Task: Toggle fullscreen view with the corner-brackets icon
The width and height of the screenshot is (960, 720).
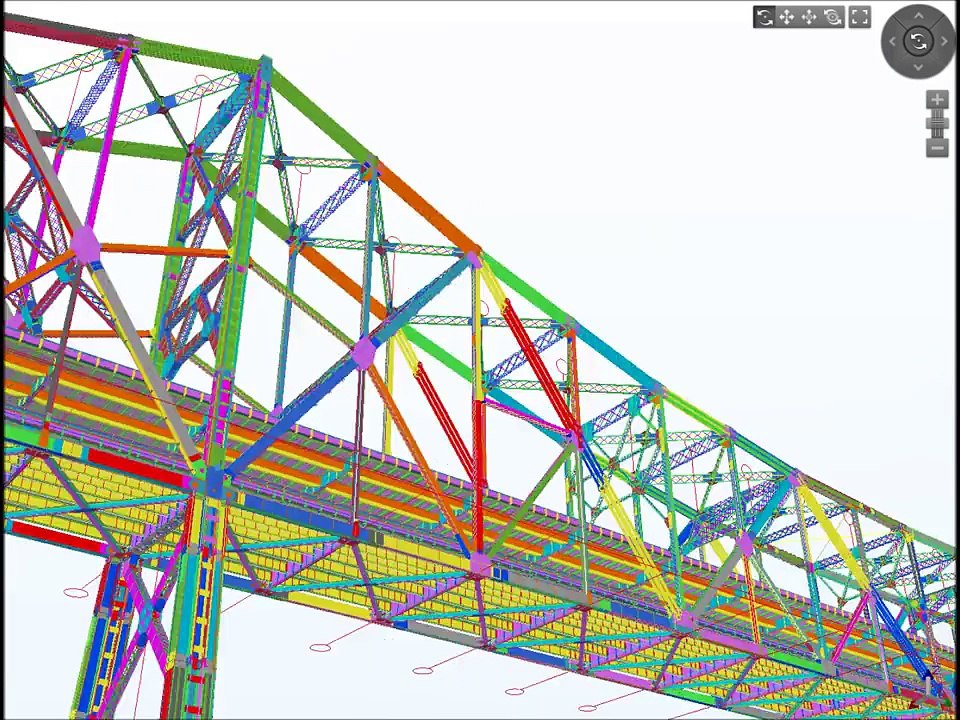Action: coord(860,17)
